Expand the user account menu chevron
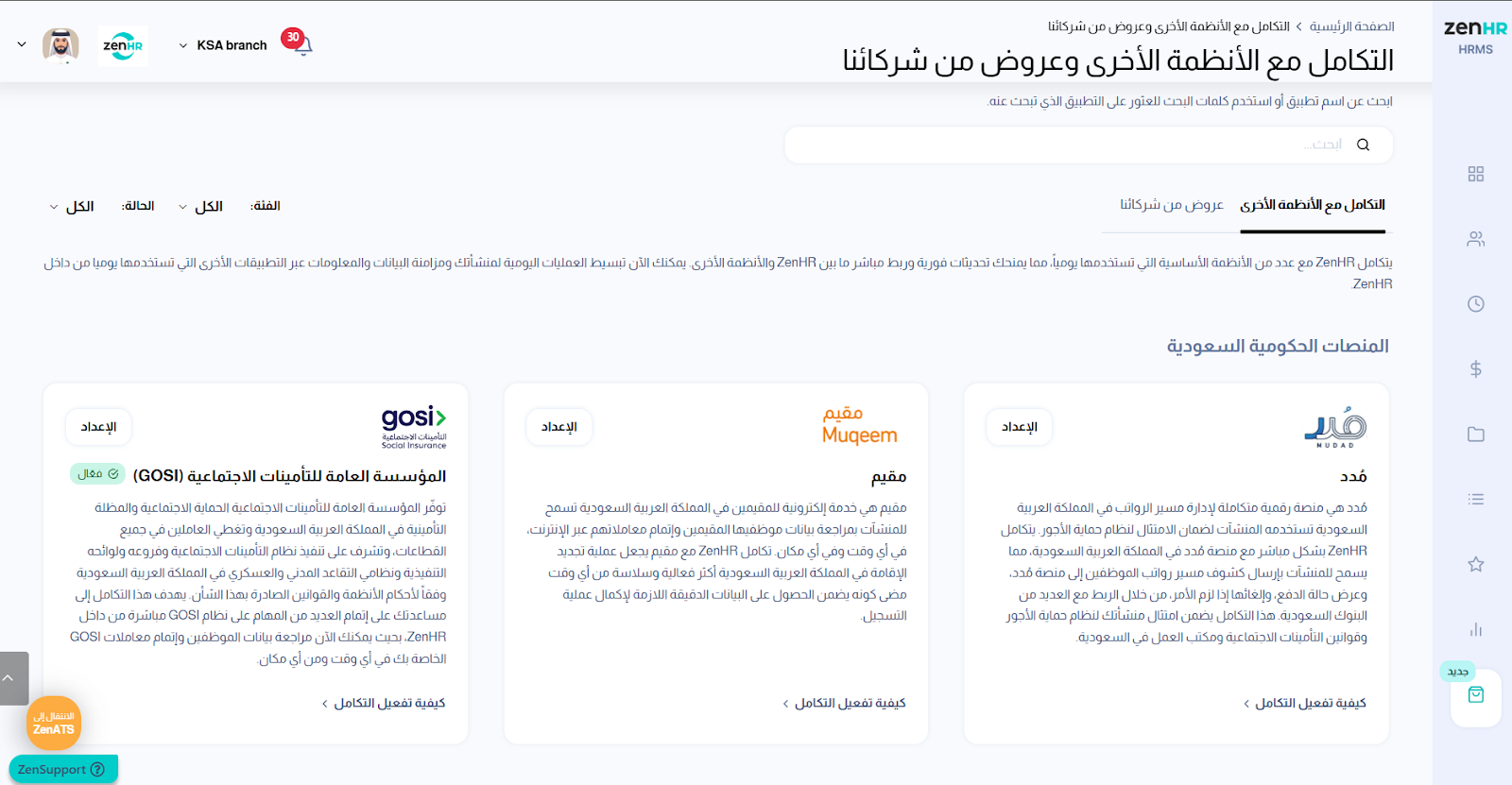This screenshot has width=1512, height=785. point(22,44)
